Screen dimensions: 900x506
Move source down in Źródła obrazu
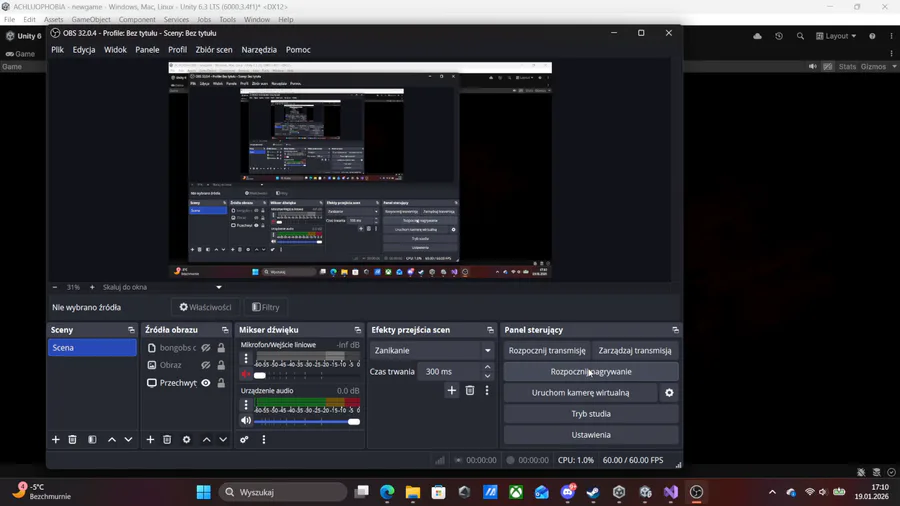click(223, 439)
